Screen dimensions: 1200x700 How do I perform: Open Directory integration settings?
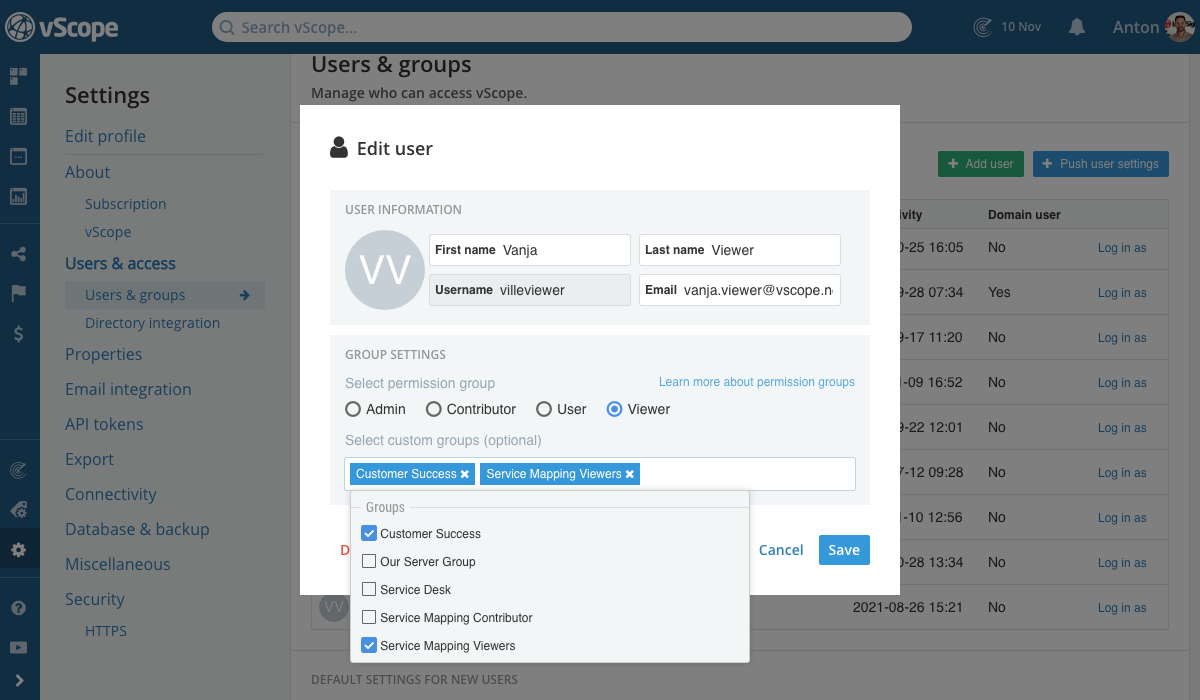[x=152, y=323]
